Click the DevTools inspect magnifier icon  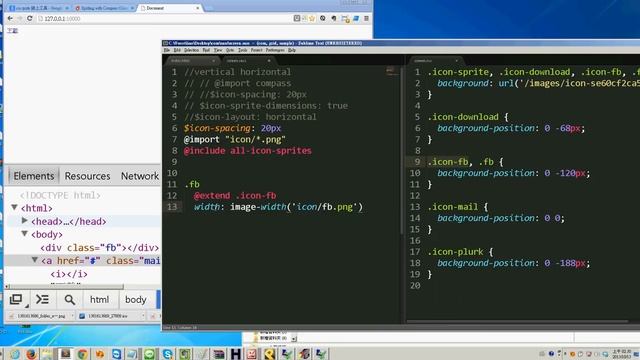pos(69,300)
